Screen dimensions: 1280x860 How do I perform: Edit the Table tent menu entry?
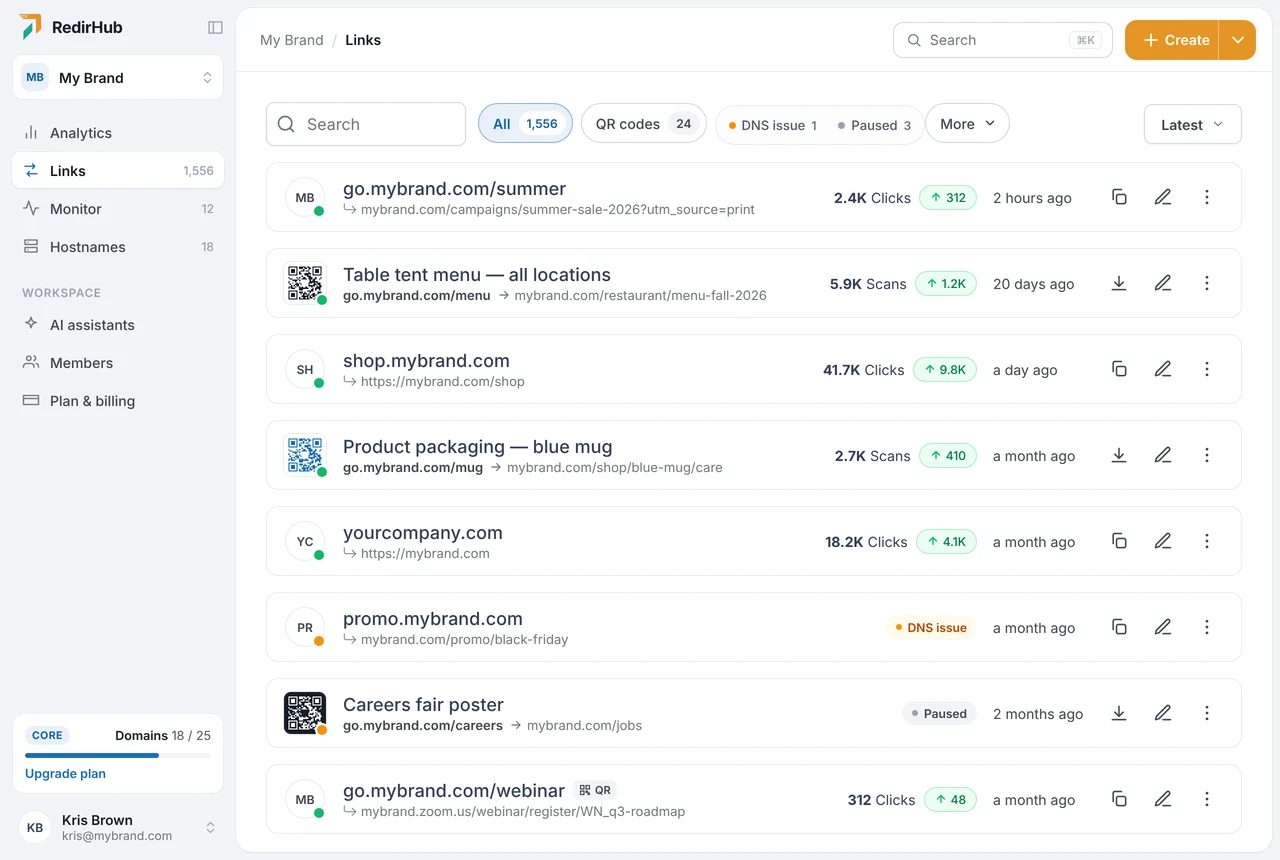pos(1163,283)
